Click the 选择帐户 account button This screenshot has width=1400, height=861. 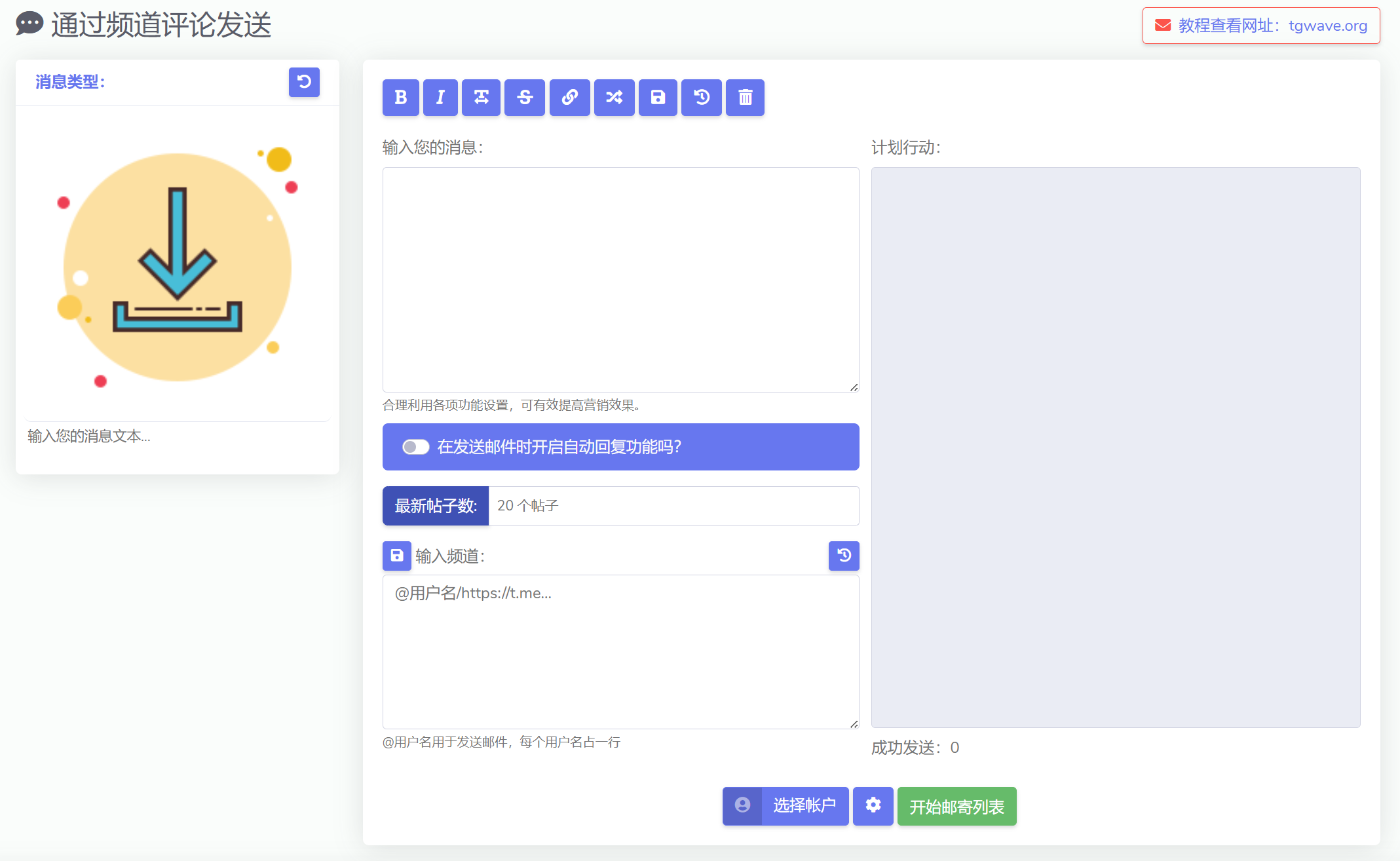pos(785,805)
